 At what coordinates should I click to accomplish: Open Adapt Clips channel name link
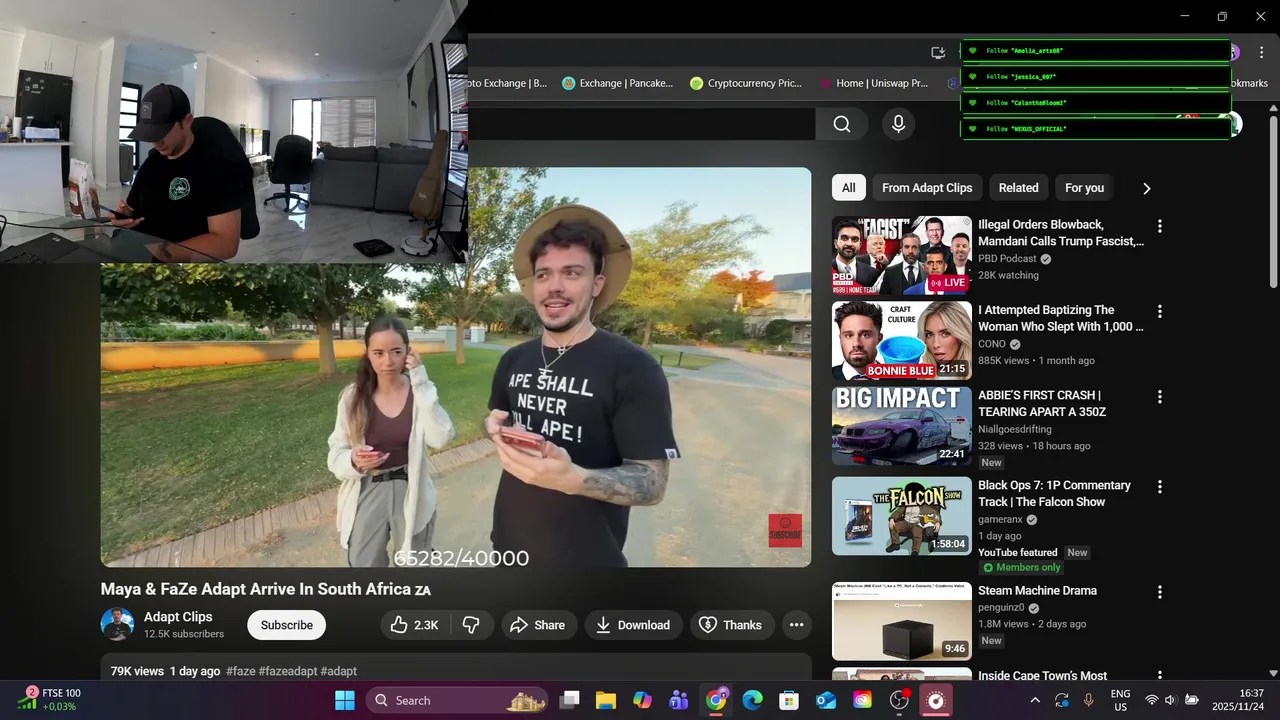178,617
